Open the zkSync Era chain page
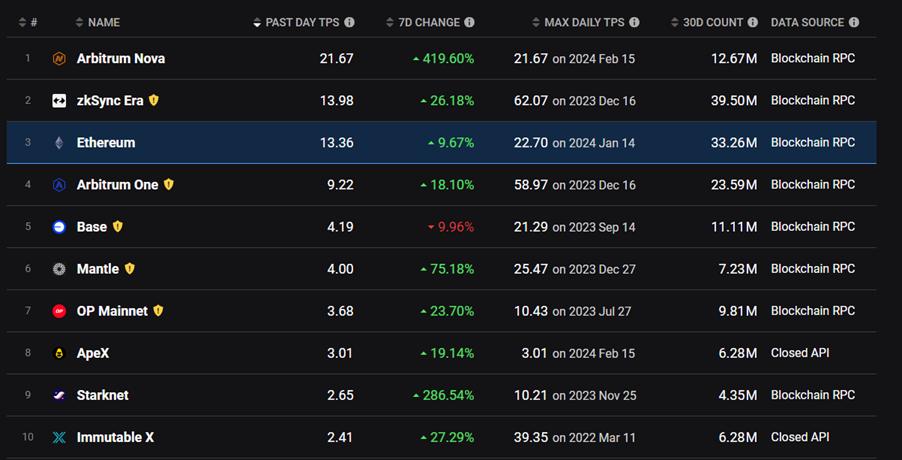 (110, 101)
